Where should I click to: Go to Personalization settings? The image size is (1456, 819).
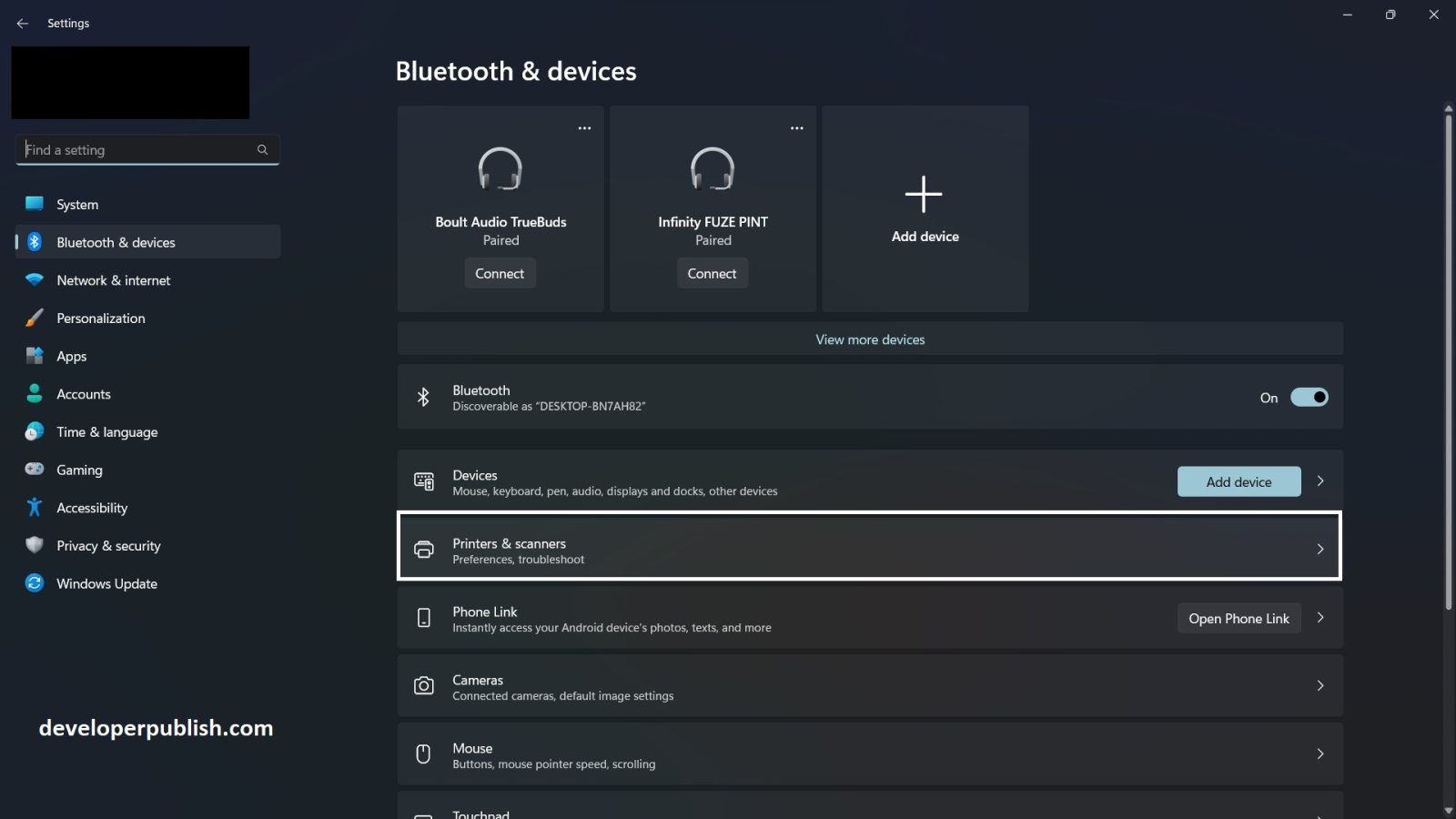coord(147,318)
